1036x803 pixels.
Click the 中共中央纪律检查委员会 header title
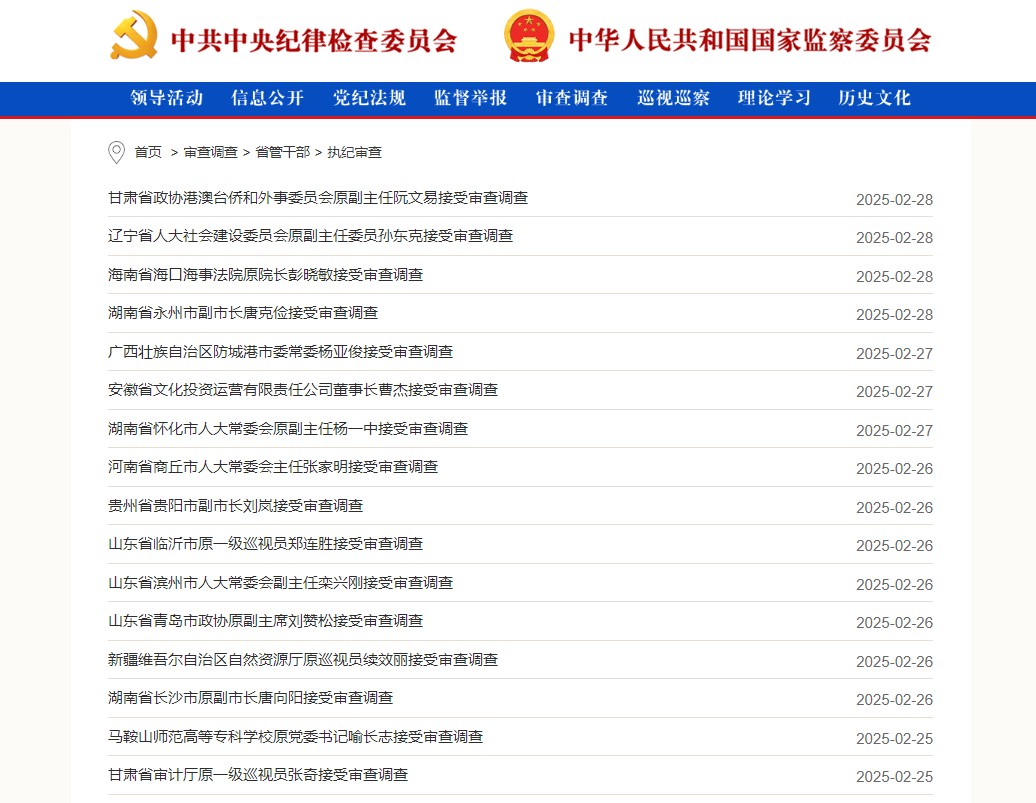(314, 40)
